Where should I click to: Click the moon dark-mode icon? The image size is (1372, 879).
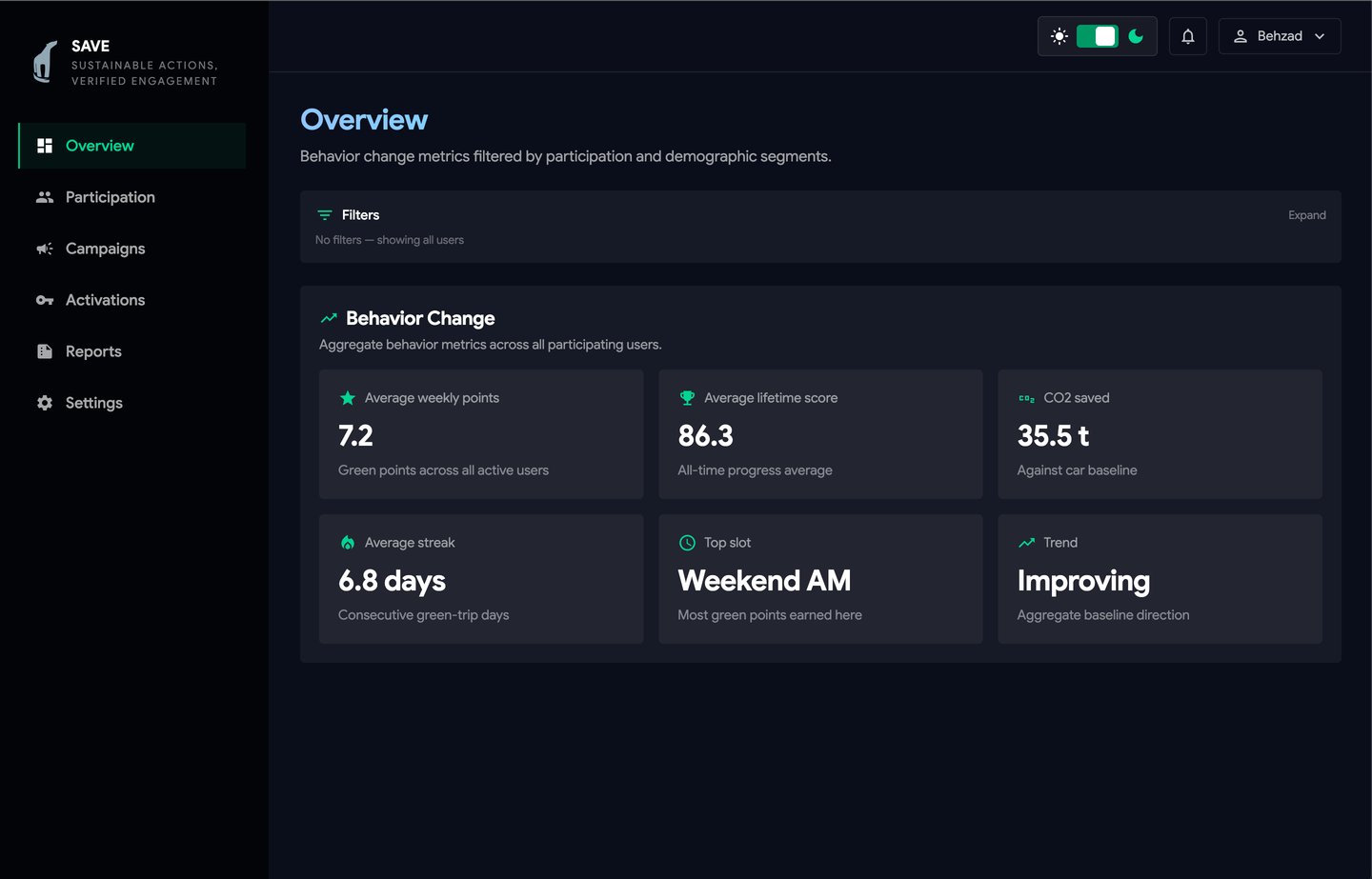[x=1136, y=36]
